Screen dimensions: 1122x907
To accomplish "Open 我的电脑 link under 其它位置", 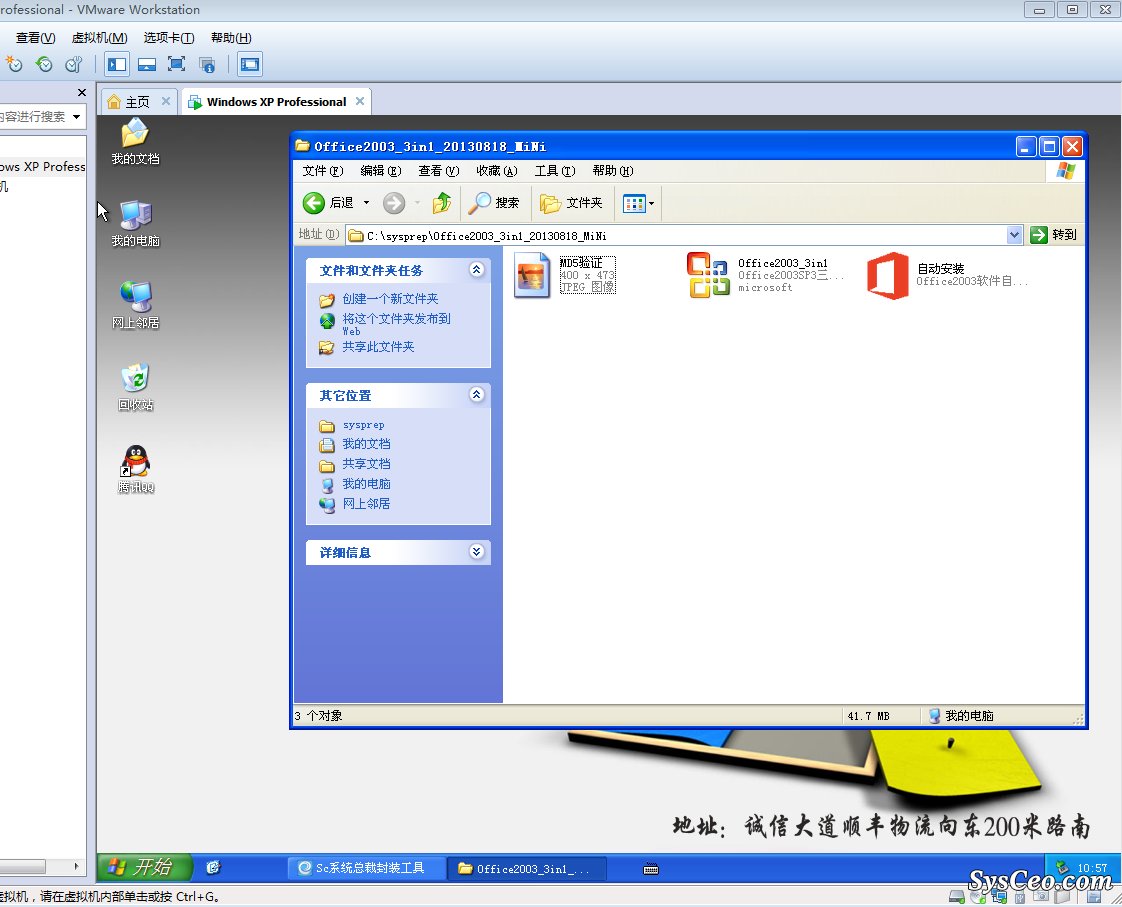I will click(366, 484).
